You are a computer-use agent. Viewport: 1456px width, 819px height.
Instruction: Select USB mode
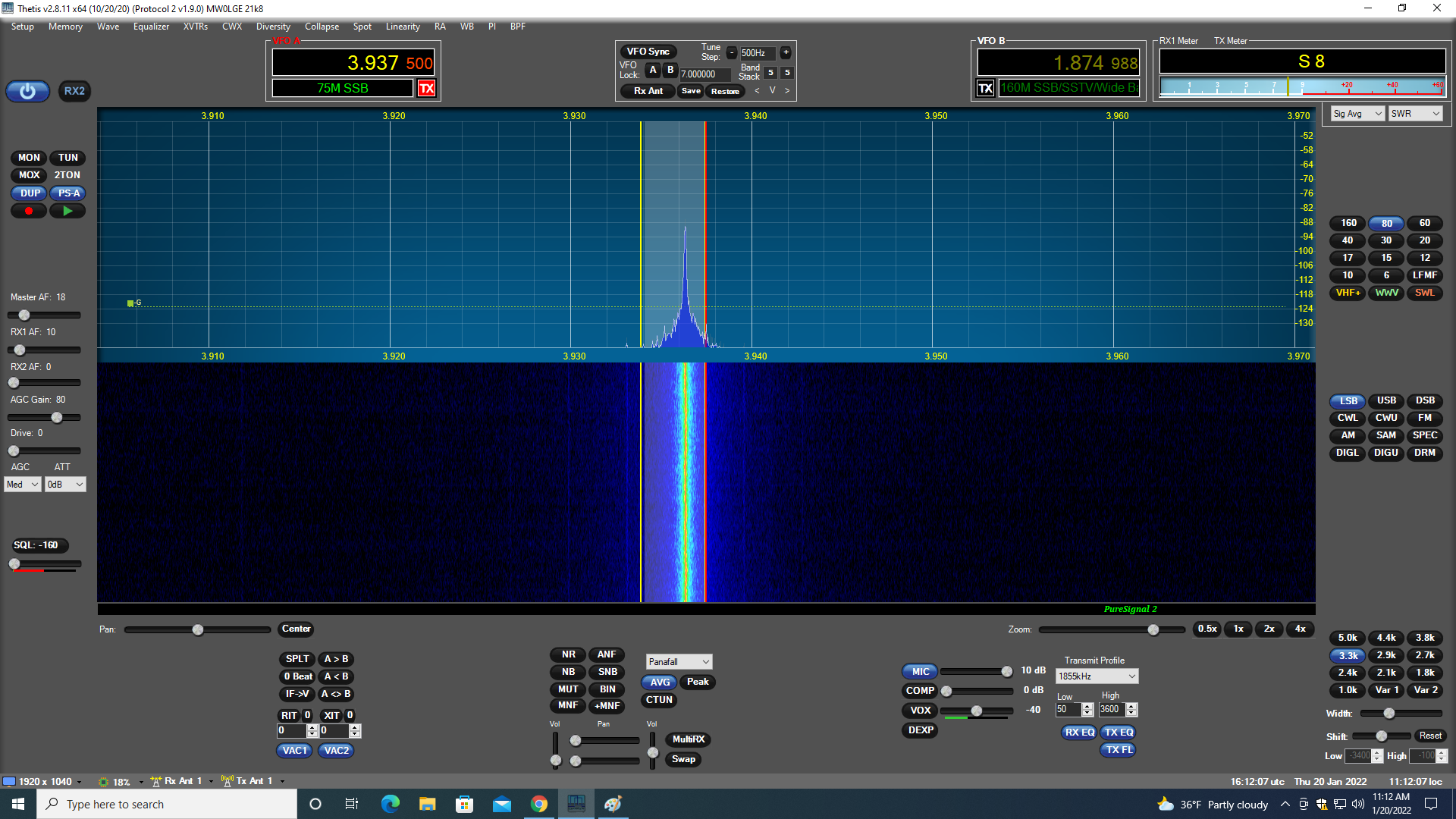pyautogui.click(x=1386, y=400)
